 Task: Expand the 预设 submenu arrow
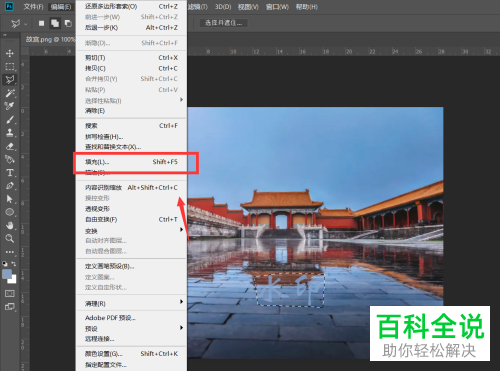coord(181,328)
